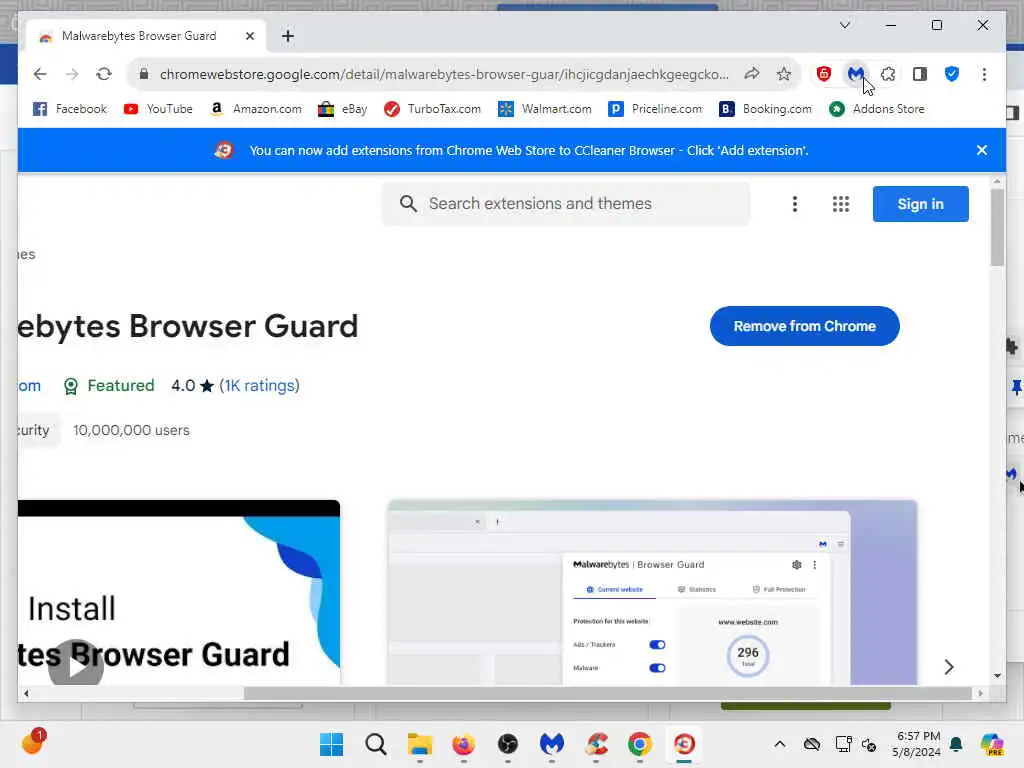Screen dimensions: 1024x768
Task: Play the Install Browser Guard video
Action: coord(76,664)
